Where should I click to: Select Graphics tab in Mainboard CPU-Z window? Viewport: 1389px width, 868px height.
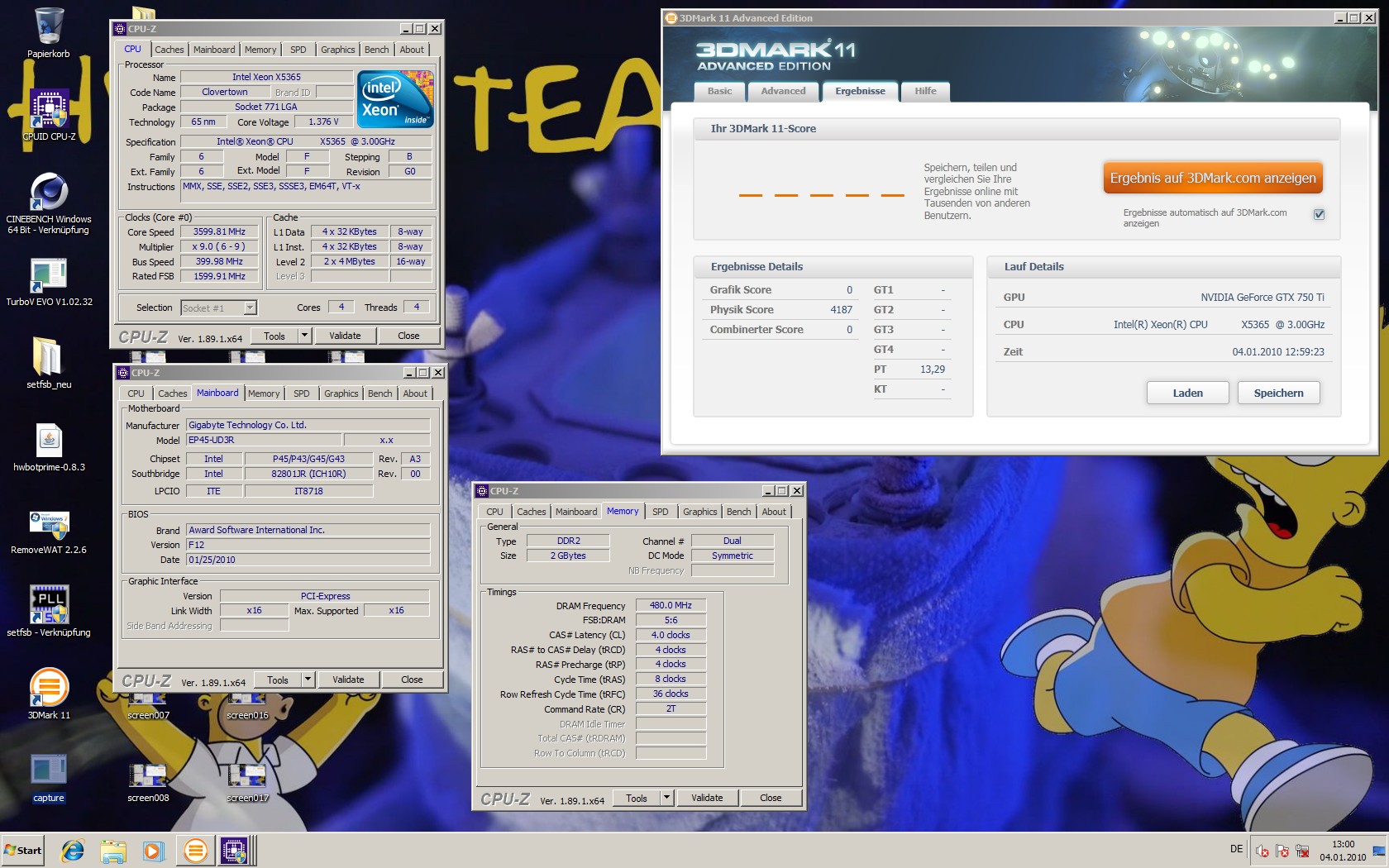(x=341, y=393)
